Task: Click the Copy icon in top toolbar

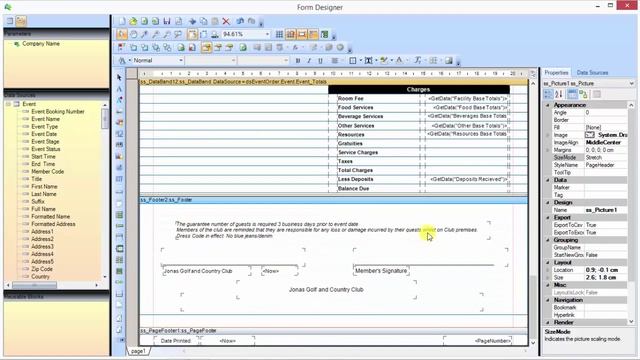Action: pyautogui.click(x=203, y=21)
